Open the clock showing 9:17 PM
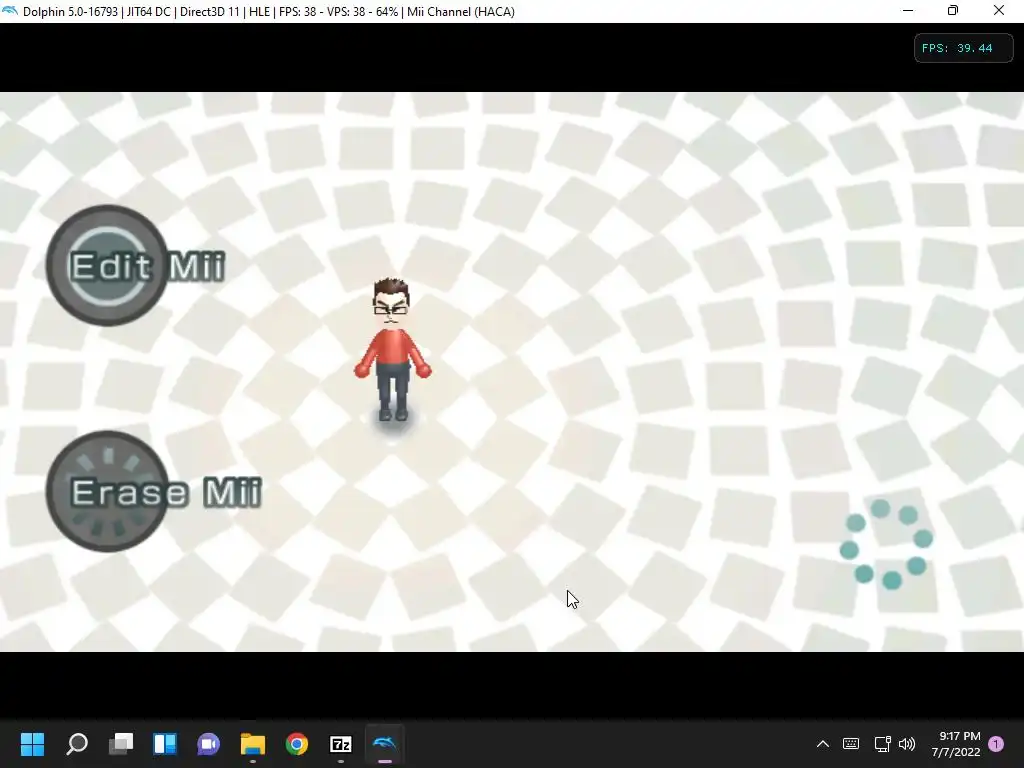The image size is (1024, 768). [956, 744]
